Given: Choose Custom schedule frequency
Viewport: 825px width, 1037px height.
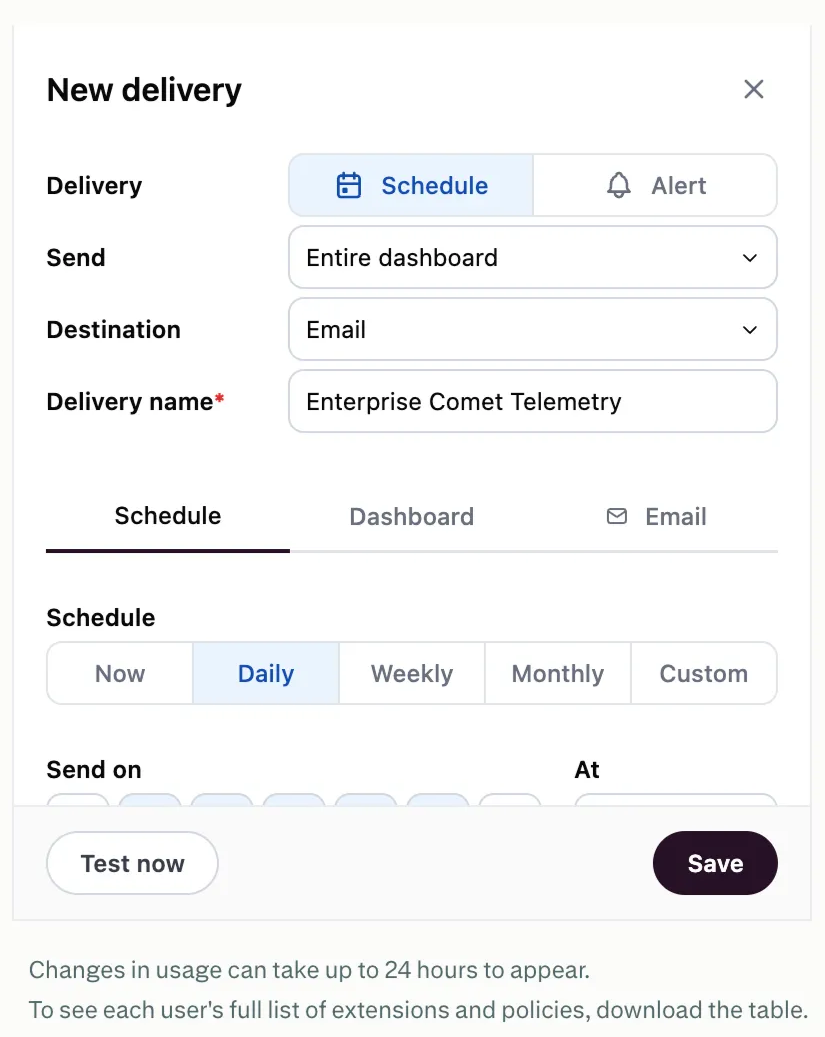Looking at the screenshot, I should pos(704,673).
